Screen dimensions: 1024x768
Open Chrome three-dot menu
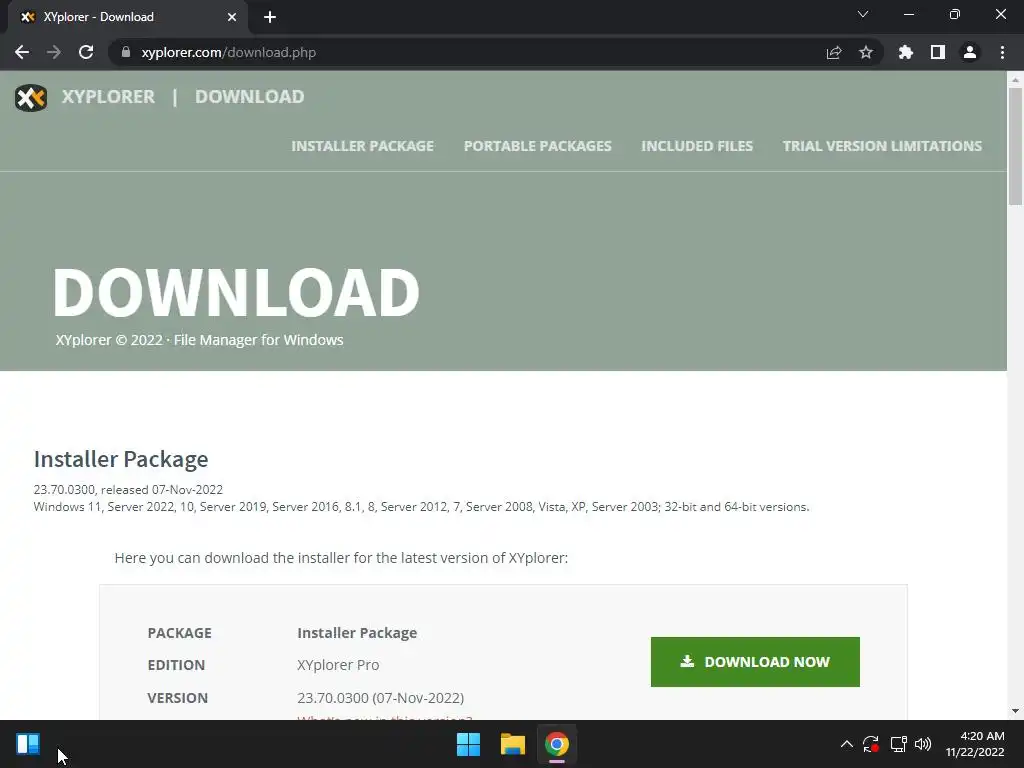point(1002,52)
